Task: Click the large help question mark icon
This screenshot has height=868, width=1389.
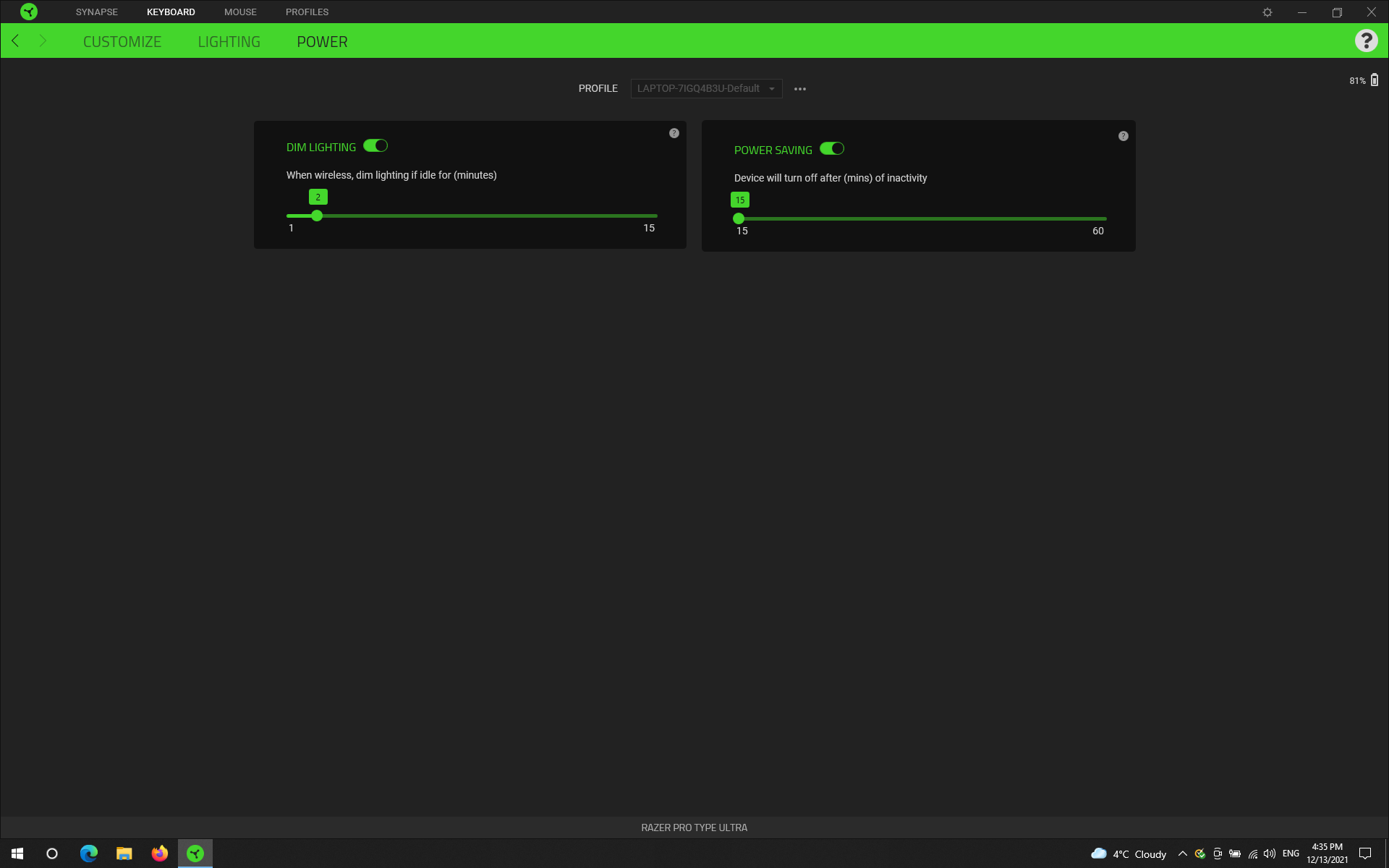Action: click(1366, 41)
